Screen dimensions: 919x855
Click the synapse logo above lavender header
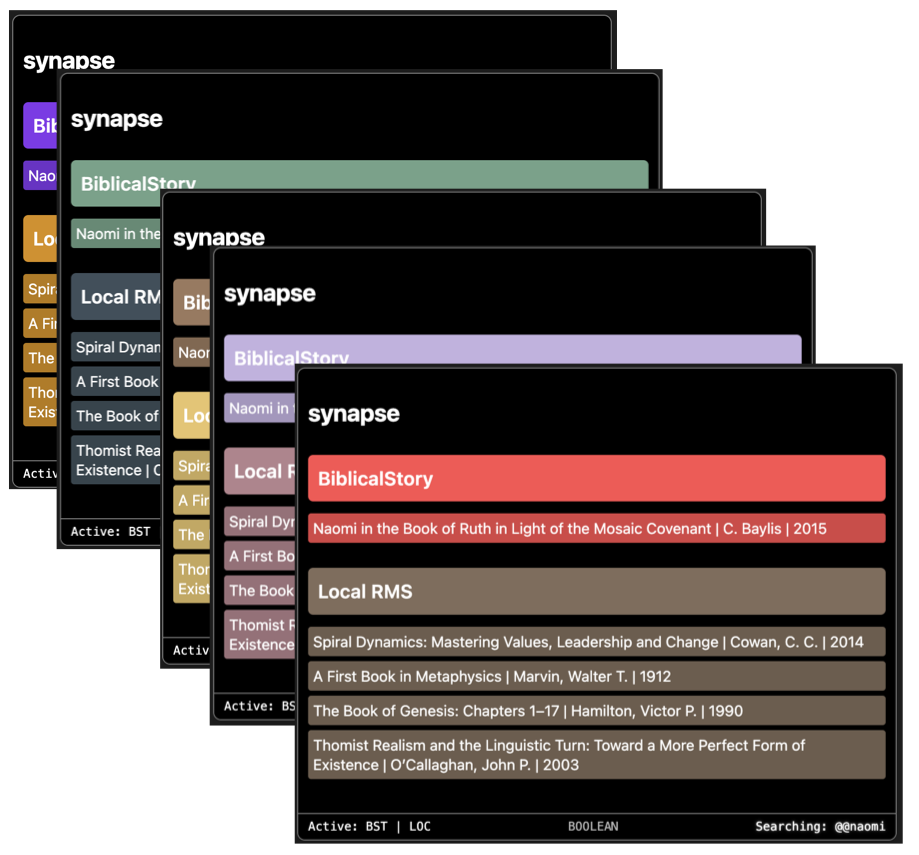270,294
